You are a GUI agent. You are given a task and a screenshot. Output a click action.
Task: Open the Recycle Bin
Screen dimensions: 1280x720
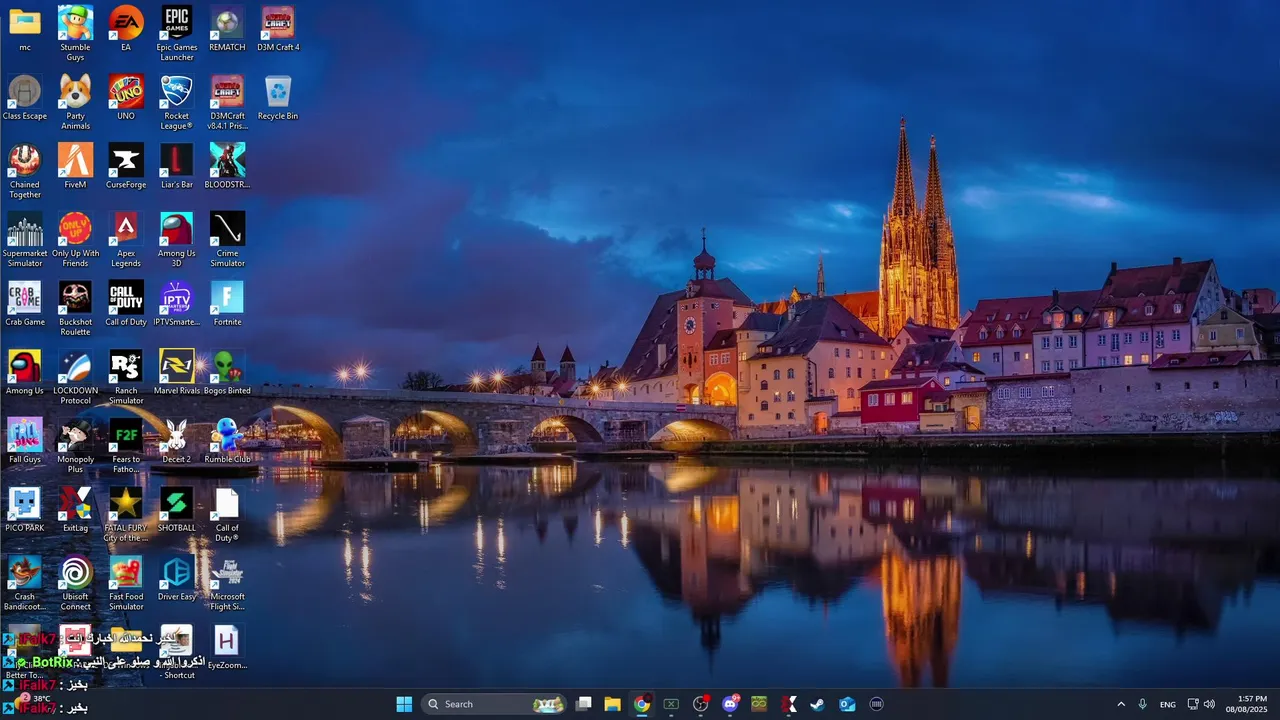278,98
